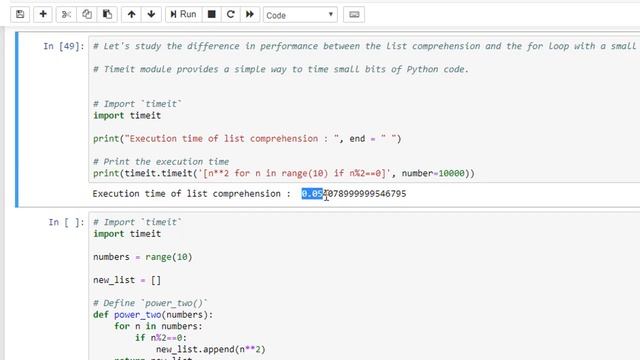Click the 'for n in numbers:' line
The width and height of the screenshot is (640, 360).
158,326
